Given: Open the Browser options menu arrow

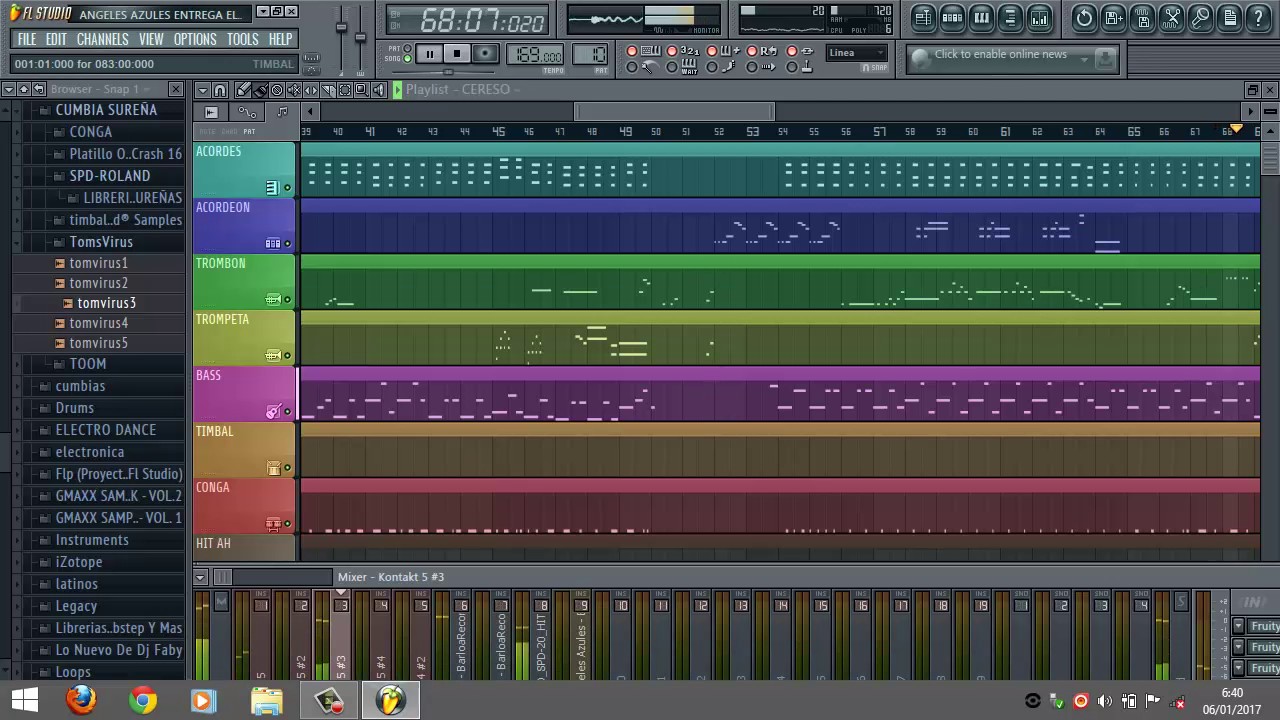Looking at the screenshot, I should tap(9, 89).
